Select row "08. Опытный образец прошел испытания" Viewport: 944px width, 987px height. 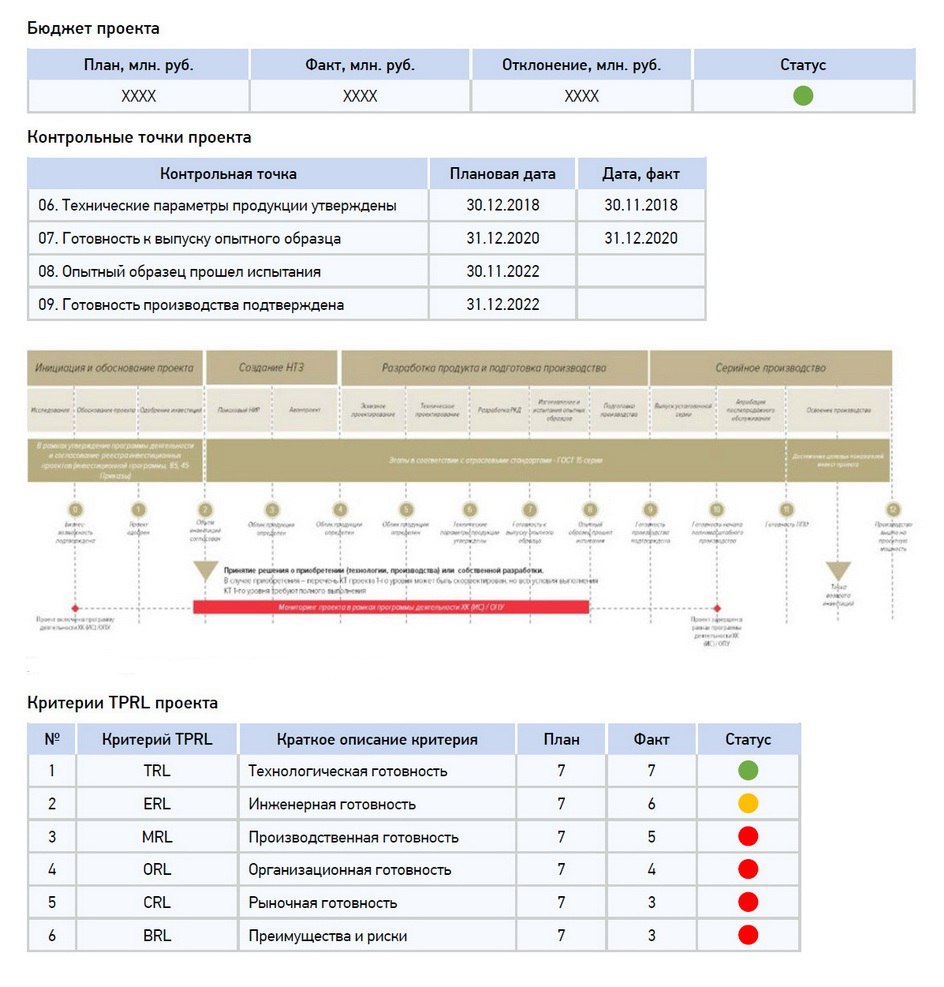coord(228,272)
